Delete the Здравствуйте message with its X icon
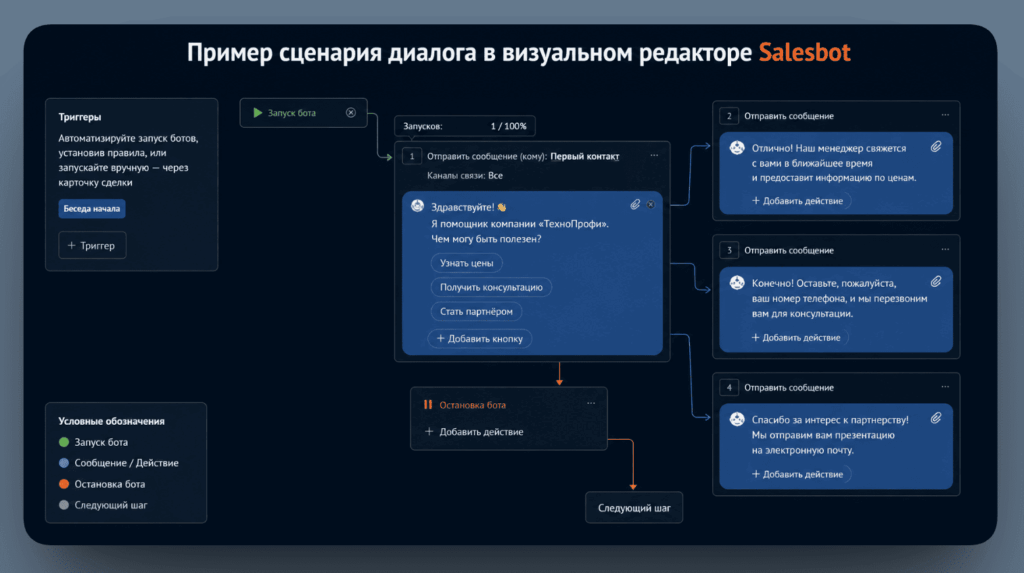 [x=650, y=205]
